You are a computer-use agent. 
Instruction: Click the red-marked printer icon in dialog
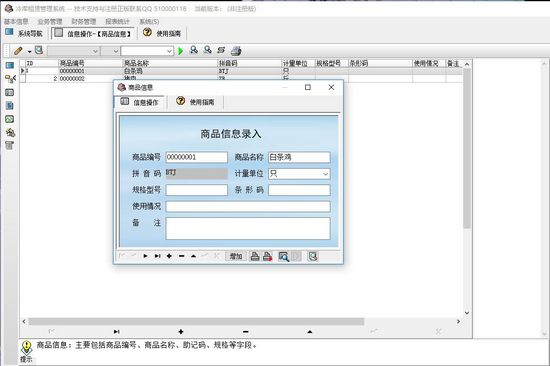[x=268, y=256]
